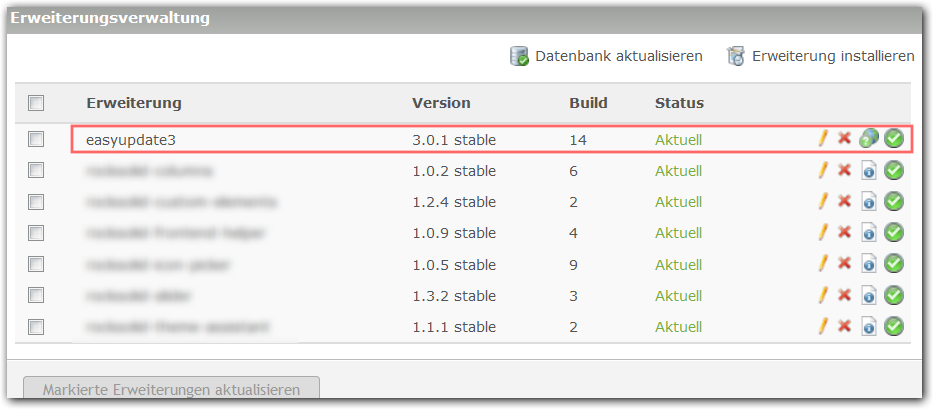Image resolution: width=933 pixels, height=409 pixels.
Task: Tick the checkbox of the 1.1.1 extension row
Action: point(36,326)
